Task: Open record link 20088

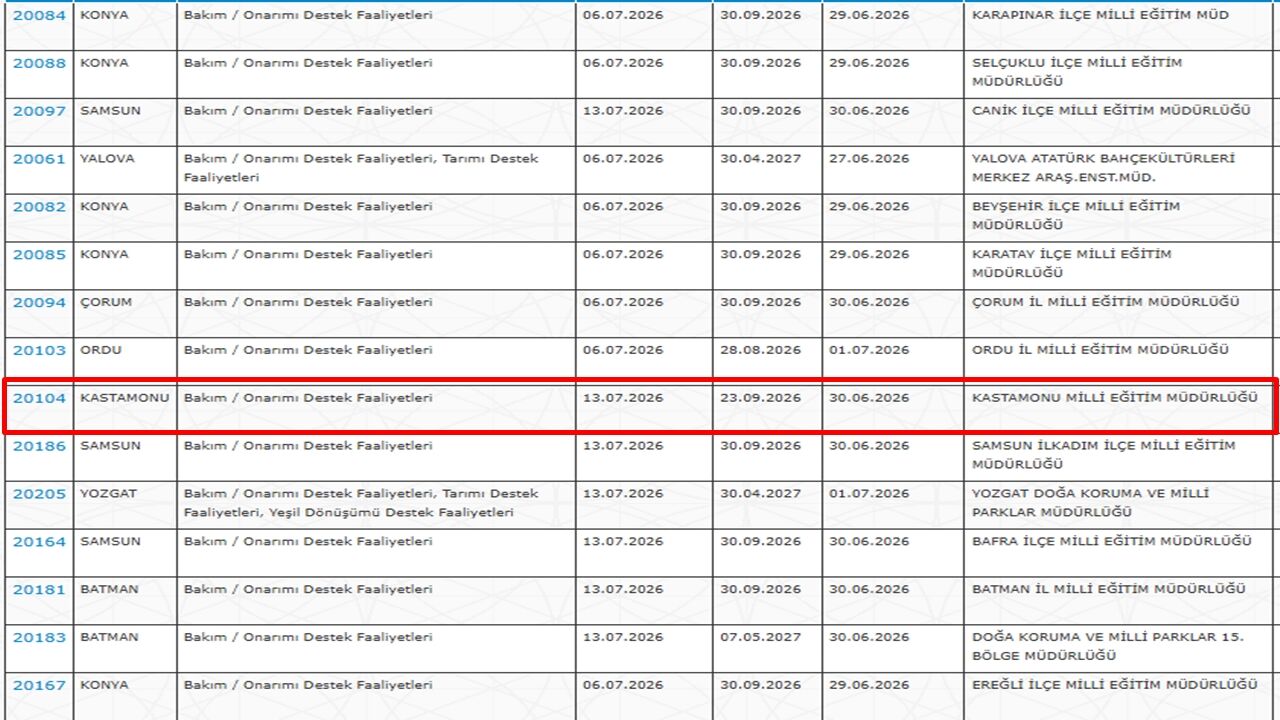Action: point(39,63)
